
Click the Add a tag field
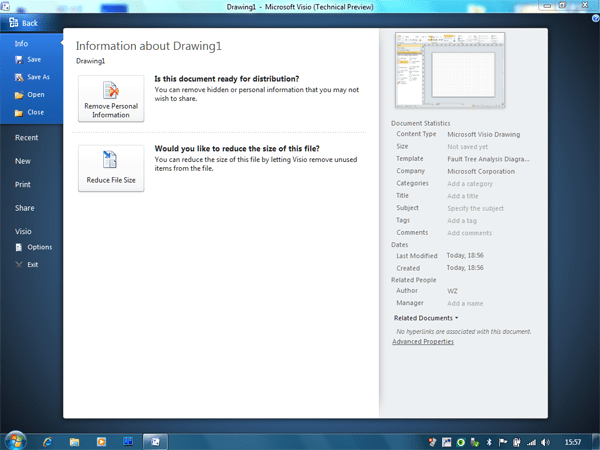[462, 220]
